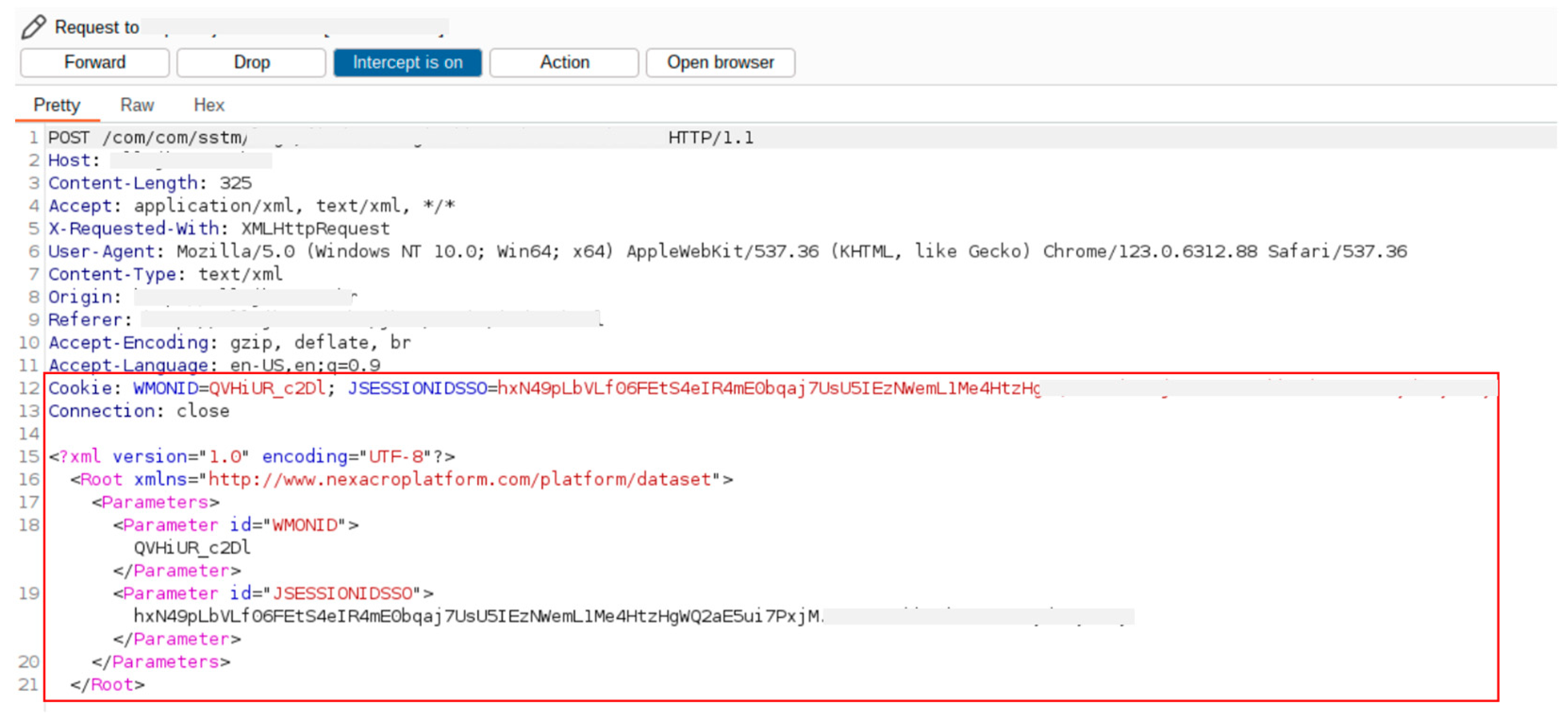Click the pencil edit icon beside Request to
This screenshot has height=721, width=1568.
33,27
